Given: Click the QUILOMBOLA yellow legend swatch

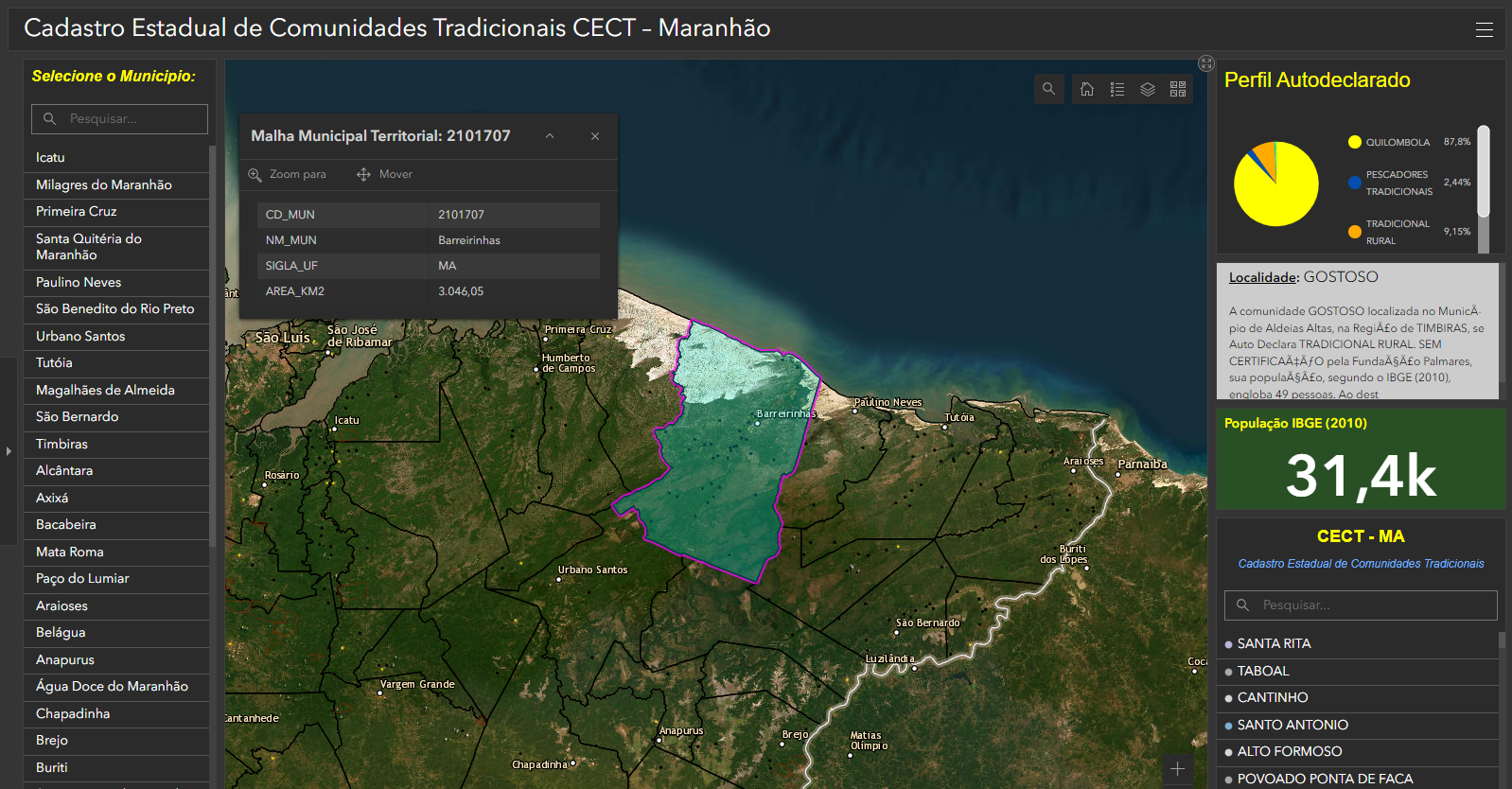Looking at the screenshot, I should point(1355,142).
